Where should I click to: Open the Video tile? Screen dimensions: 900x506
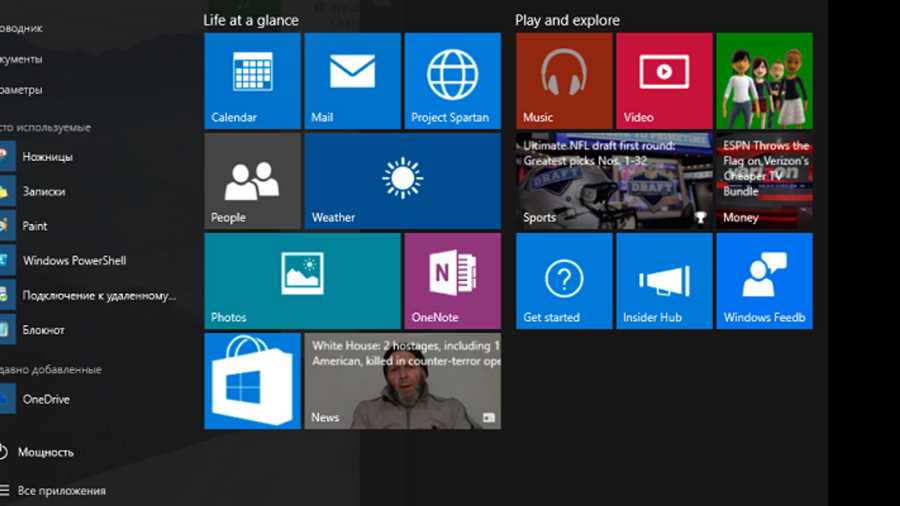click(664, 81)
